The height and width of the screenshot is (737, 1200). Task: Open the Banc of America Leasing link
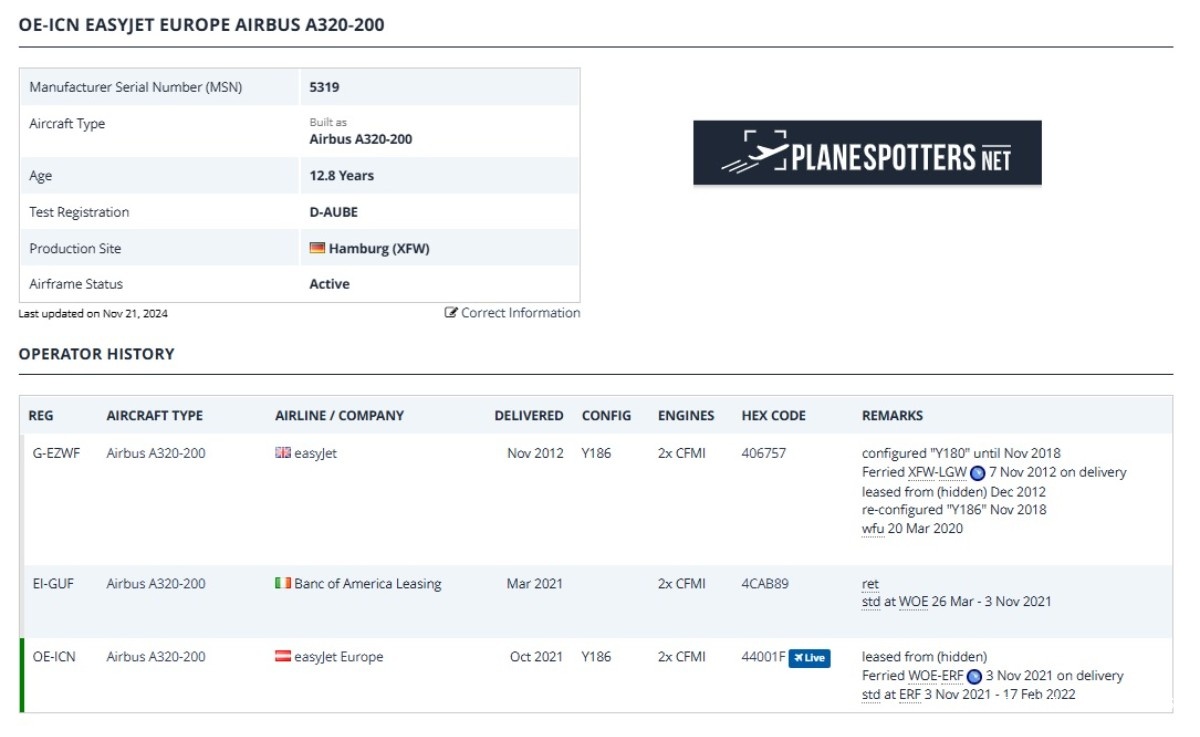click(x=367, y=583)
